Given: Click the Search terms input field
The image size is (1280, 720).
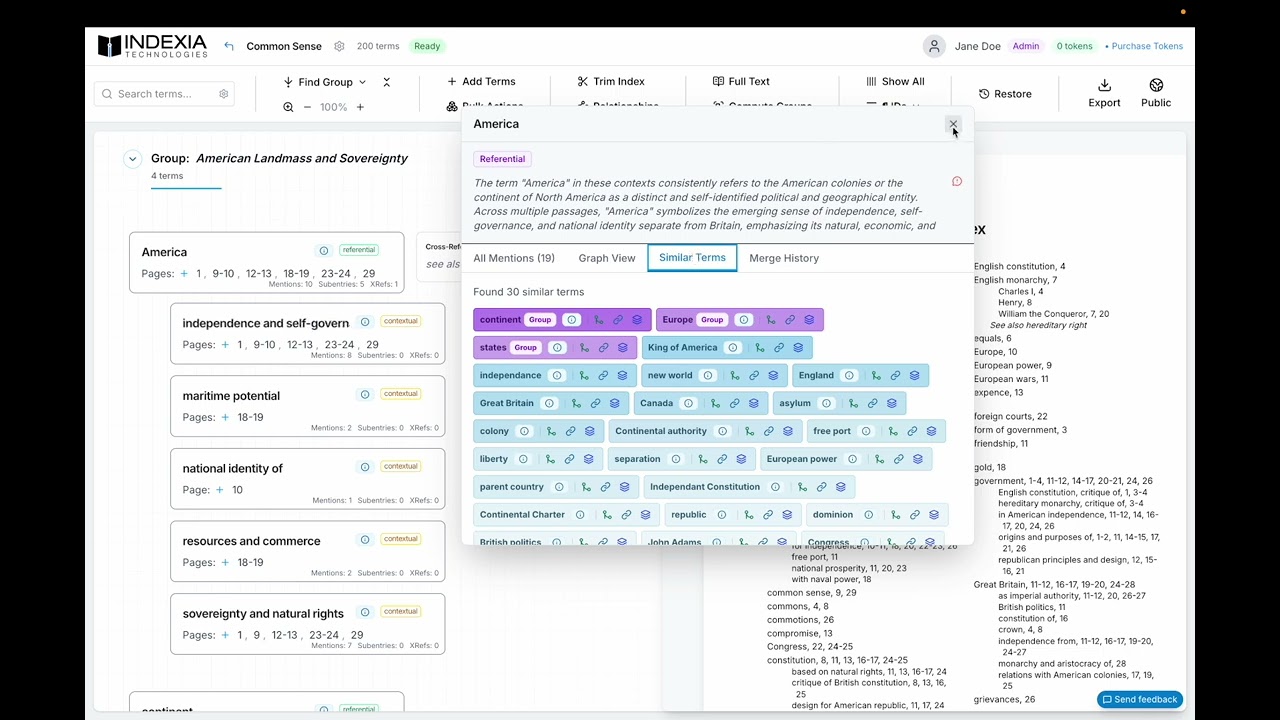Looking at the screenshot, I should [165, 94].
